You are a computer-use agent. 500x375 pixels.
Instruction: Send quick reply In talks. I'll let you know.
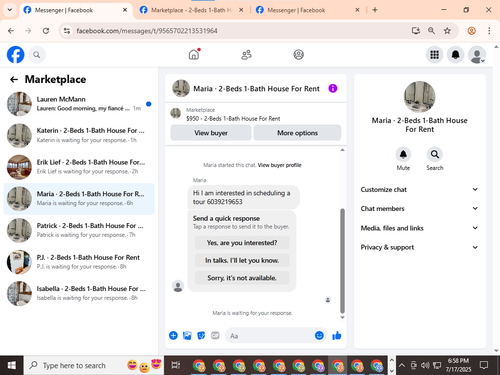coord(242,260)
